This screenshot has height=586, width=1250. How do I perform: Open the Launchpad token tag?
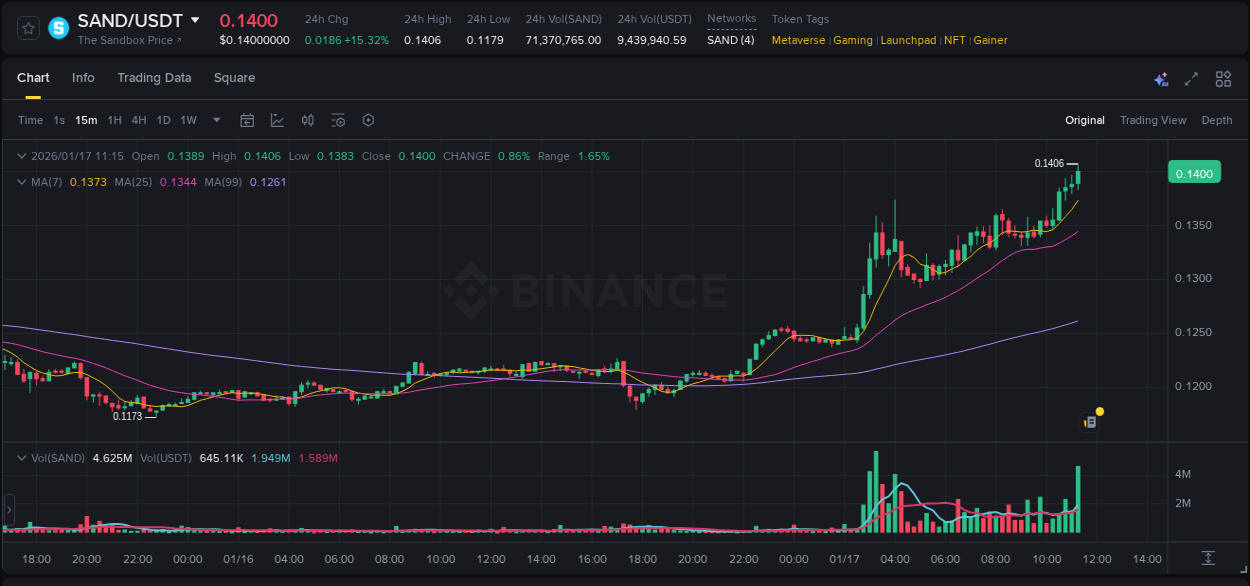(908, 40)
